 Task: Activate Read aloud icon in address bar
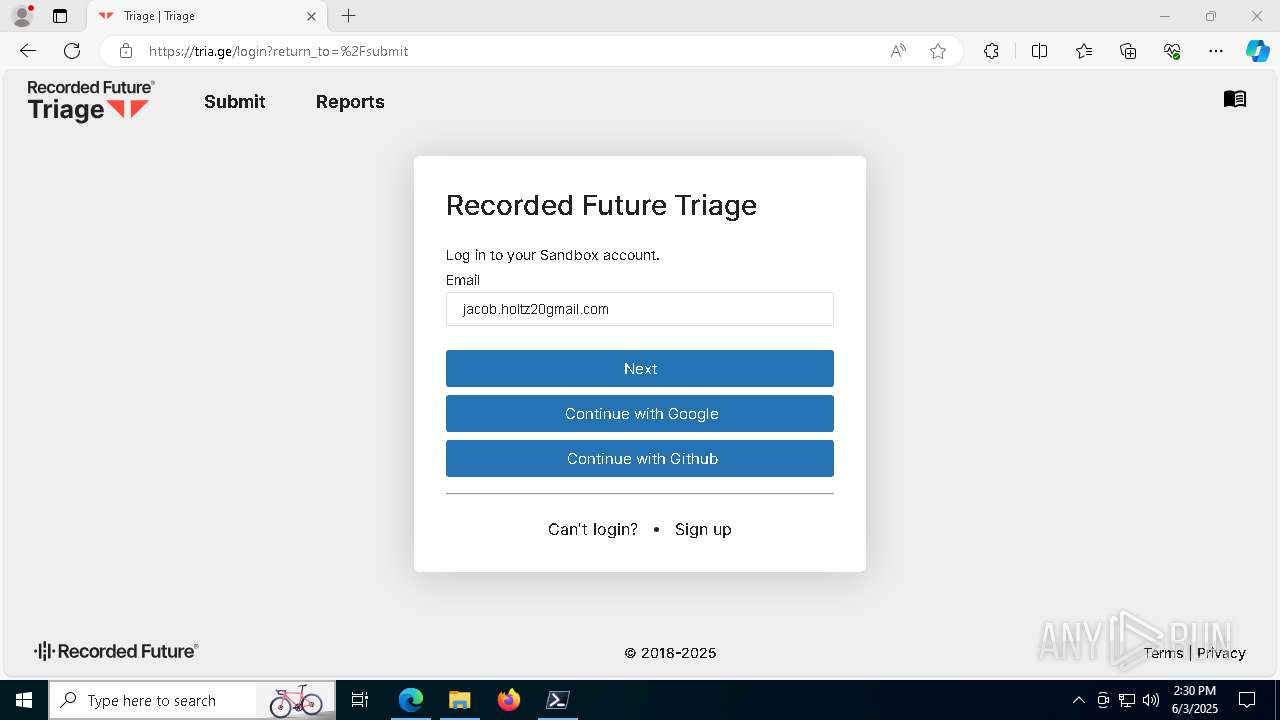pos(898,51)
